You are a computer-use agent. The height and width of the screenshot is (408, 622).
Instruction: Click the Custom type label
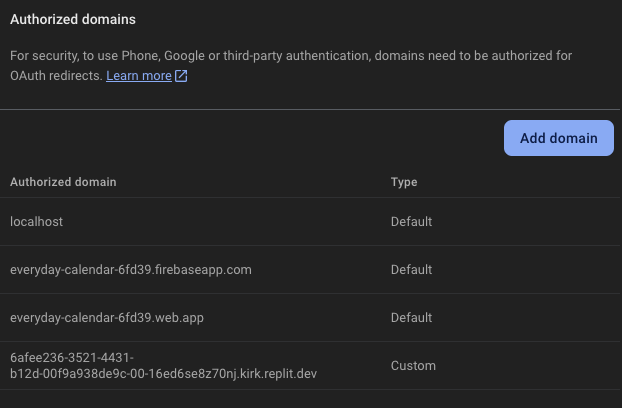pyautogui.click(x=413, y=366)
